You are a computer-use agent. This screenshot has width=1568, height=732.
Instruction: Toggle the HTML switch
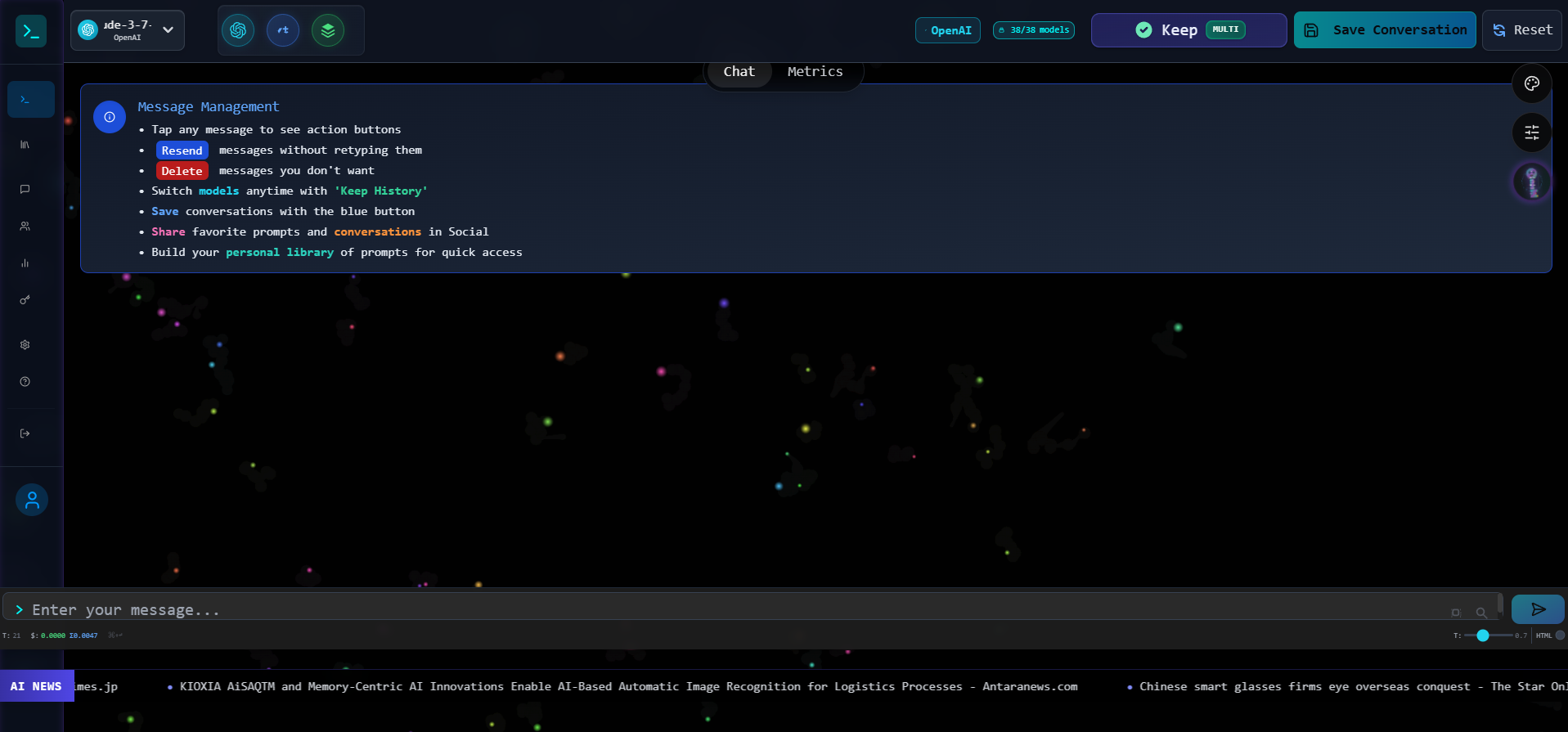(x=1559, y=635)
